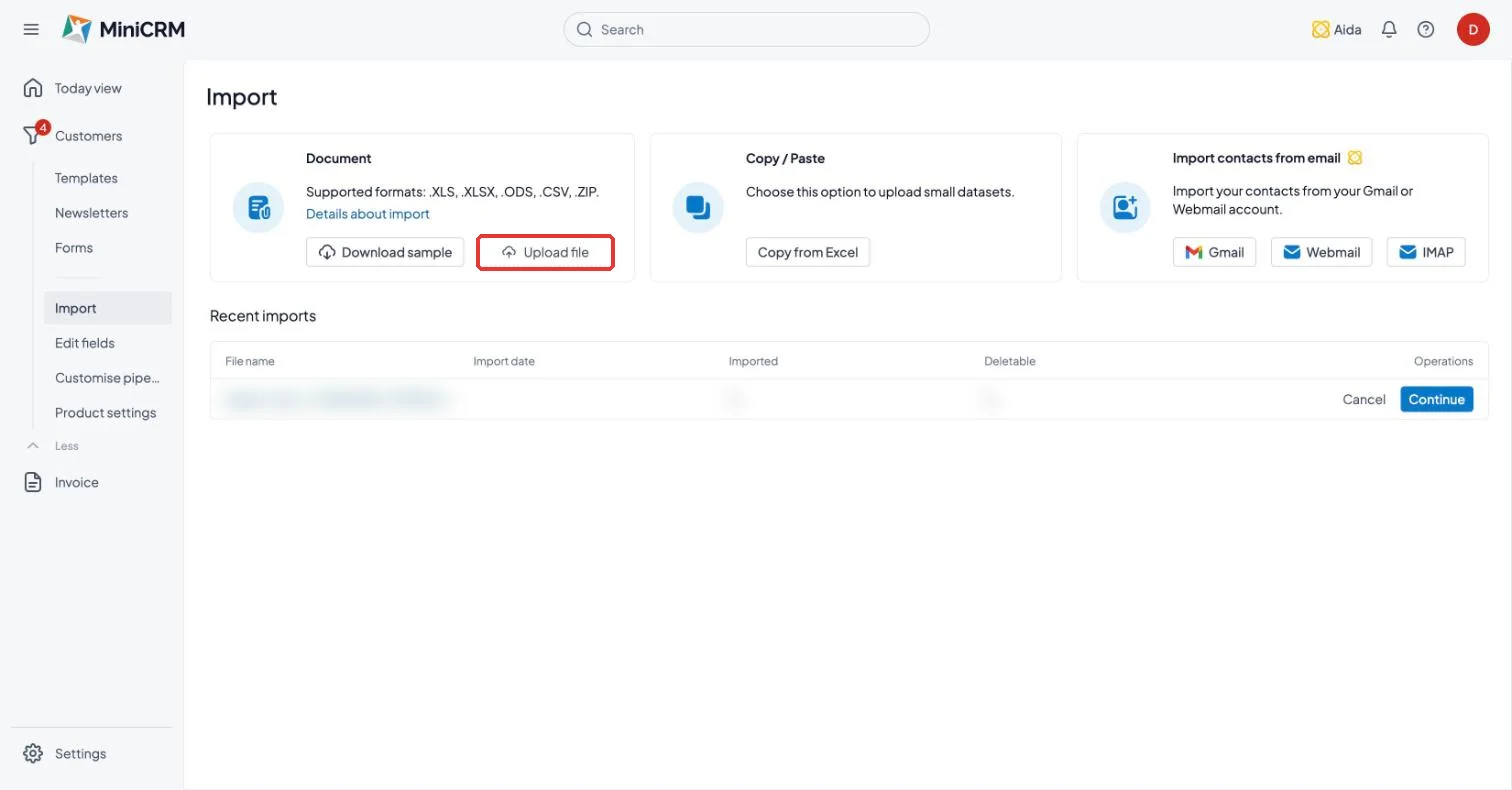Focus the Search input field
The width and height of the screenshot is (1512, 790).
[x=747, y=30]
